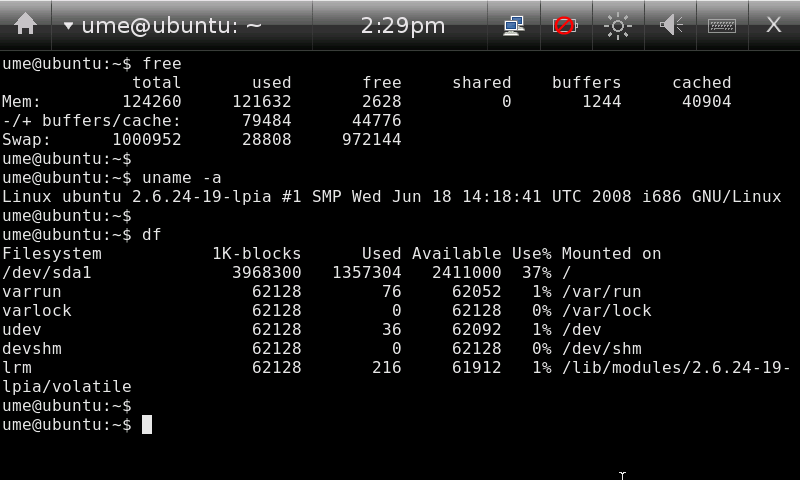Viewport: 800px width, 480px height.
Task: Click the varlock filesystem name
Action: tap(37, 310)
